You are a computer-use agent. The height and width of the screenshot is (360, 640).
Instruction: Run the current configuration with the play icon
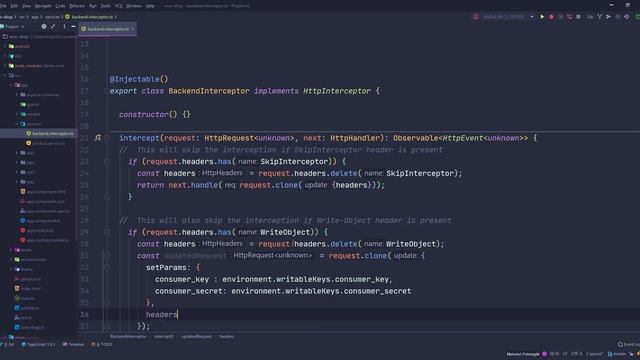(542, 17)
